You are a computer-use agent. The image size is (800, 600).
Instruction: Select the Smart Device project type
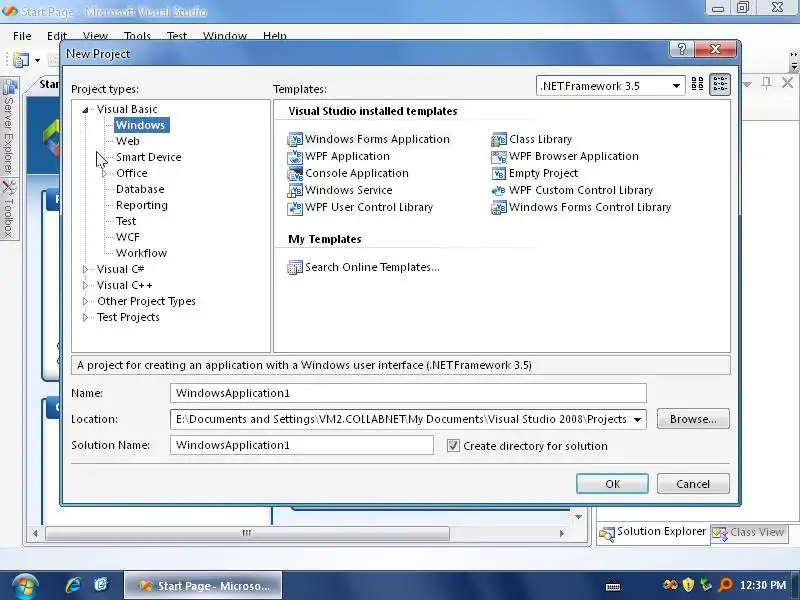point(148,157)
